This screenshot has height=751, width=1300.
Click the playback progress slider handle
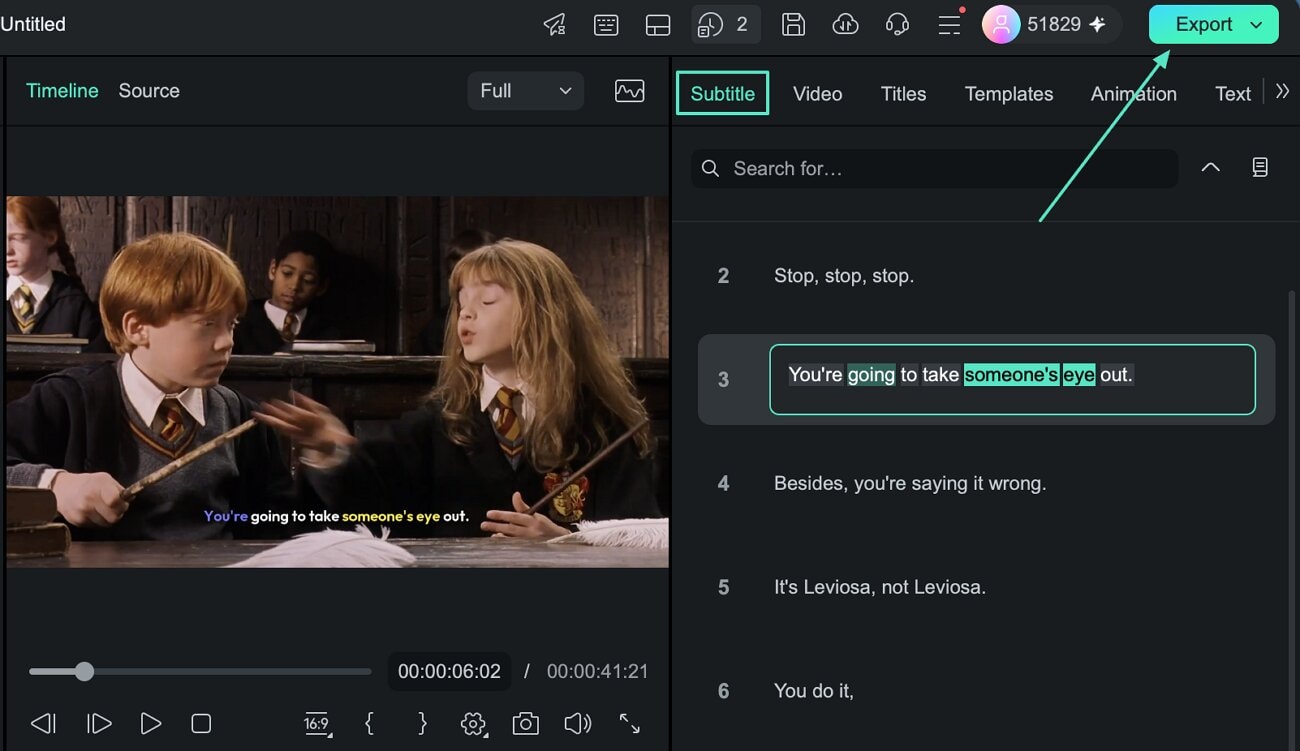[84, 671]
